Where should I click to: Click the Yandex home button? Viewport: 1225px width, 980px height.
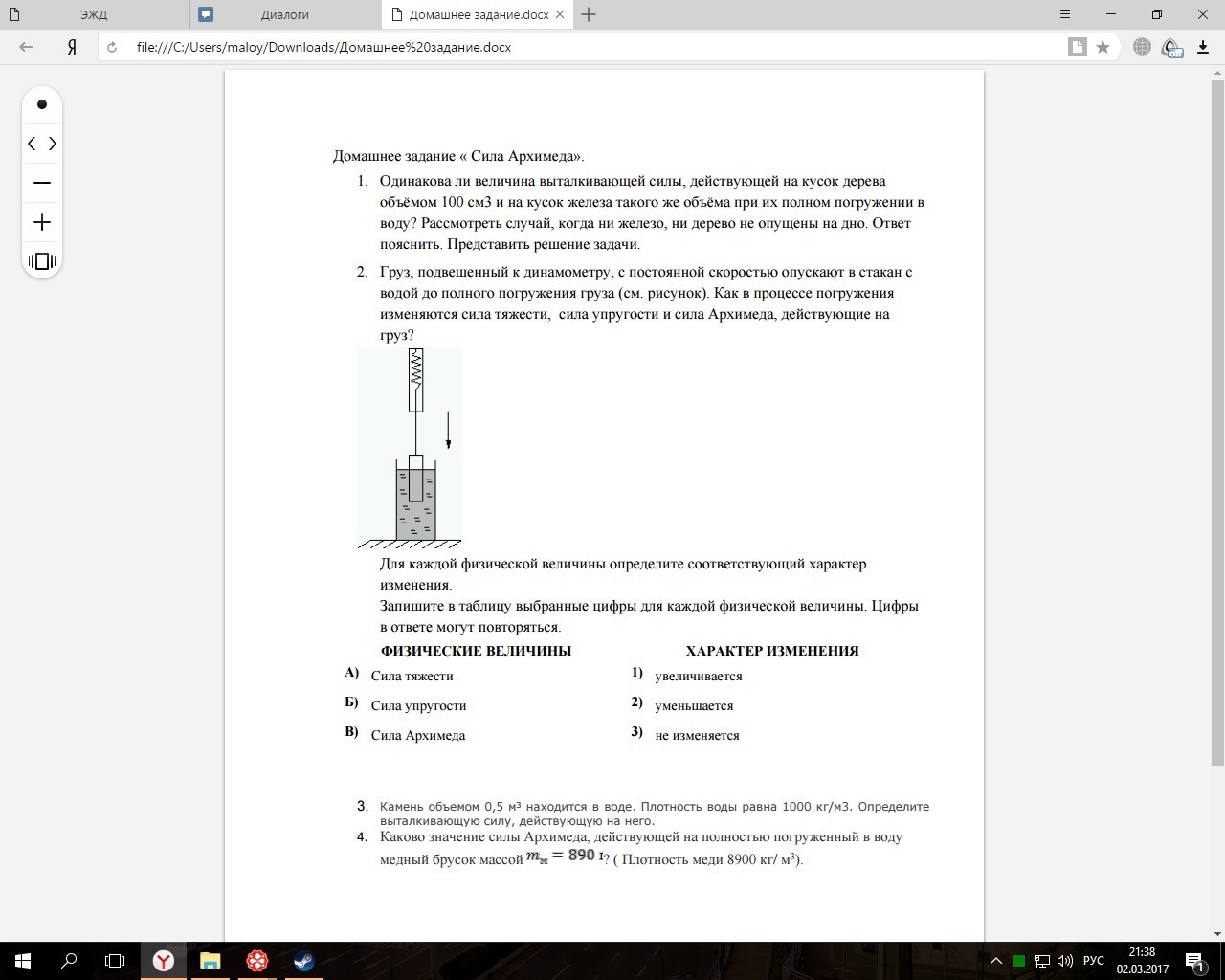click(72, 47)
